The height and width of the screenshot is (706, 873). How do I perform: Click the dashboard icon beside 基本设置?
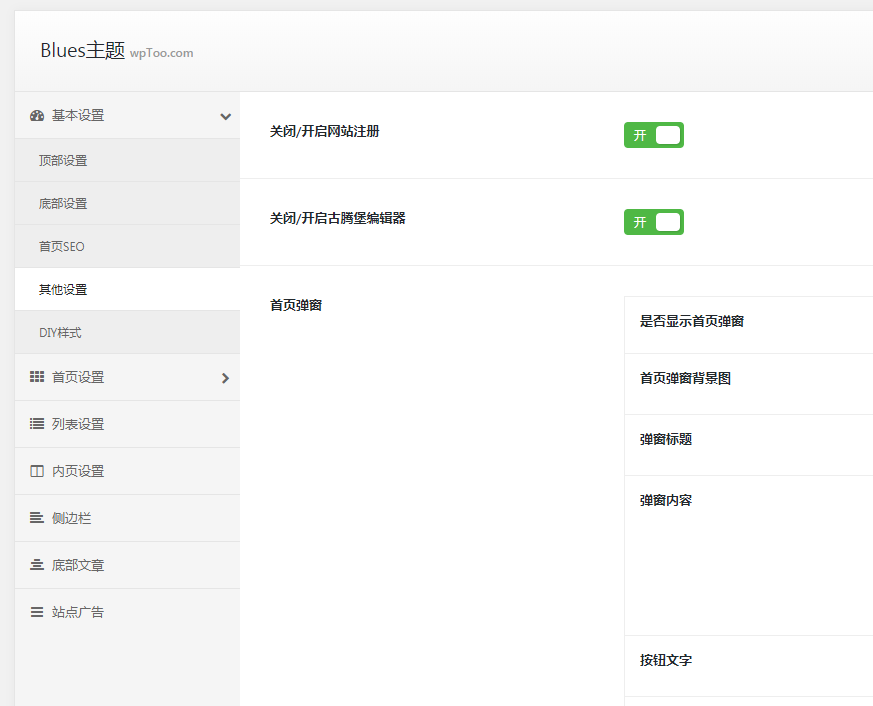point(37,116)
